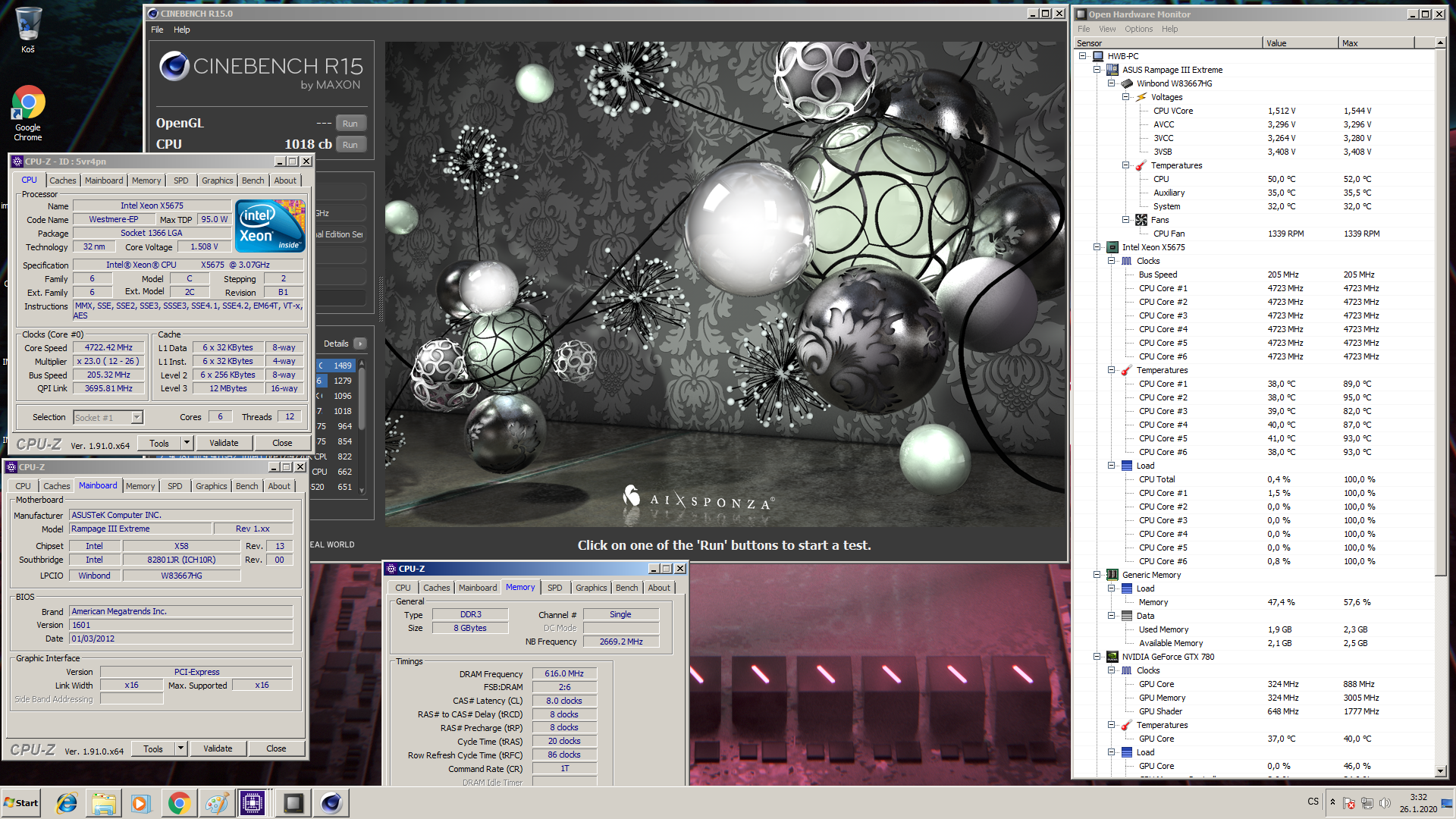Image resolution: width=1456 pixels, height=819 pixels.
Task: Select the CPU Fan sensor row
Action: pos(1254,234)
